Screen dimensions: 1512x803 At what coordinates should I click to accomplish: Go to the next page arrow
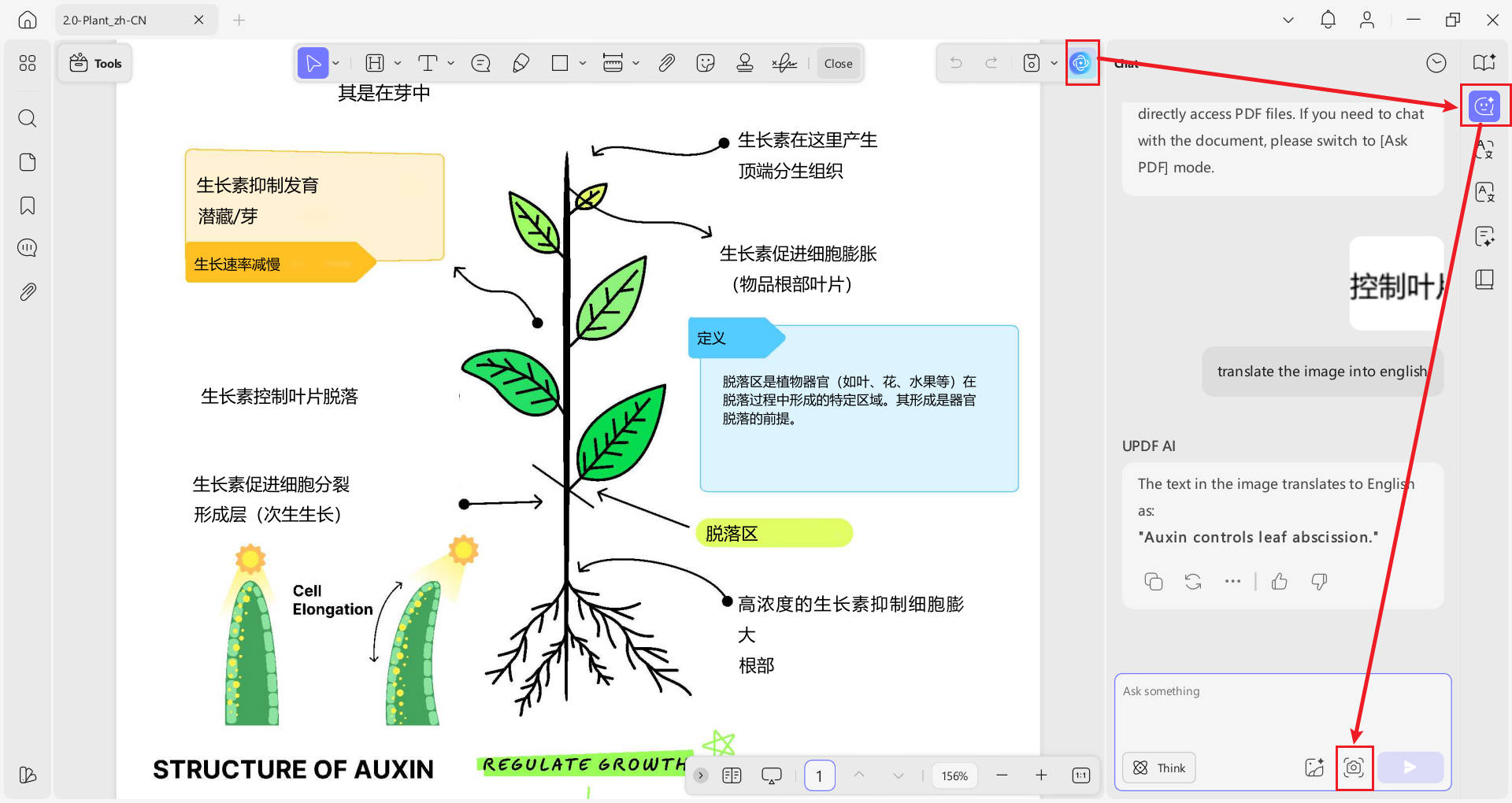[899, 775]
